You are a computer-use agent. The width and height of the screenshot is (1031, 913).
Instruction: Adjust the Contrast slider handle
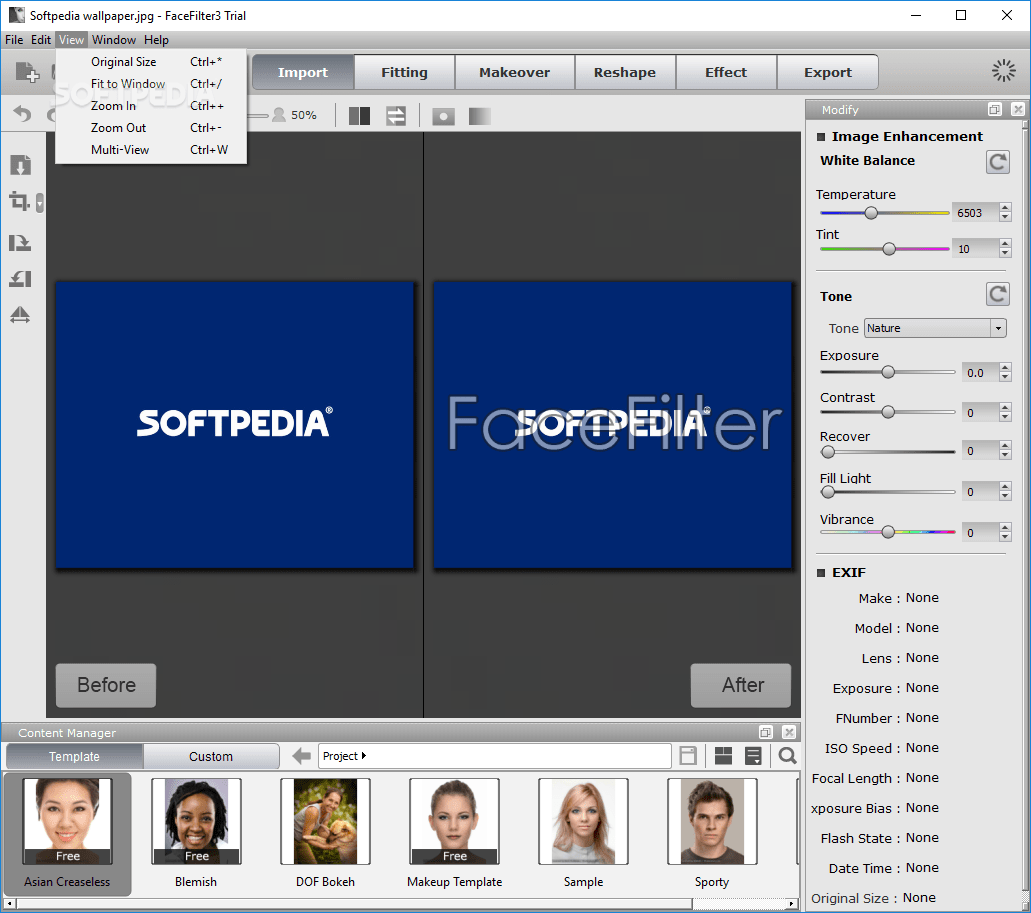click(x=888, y=412)
